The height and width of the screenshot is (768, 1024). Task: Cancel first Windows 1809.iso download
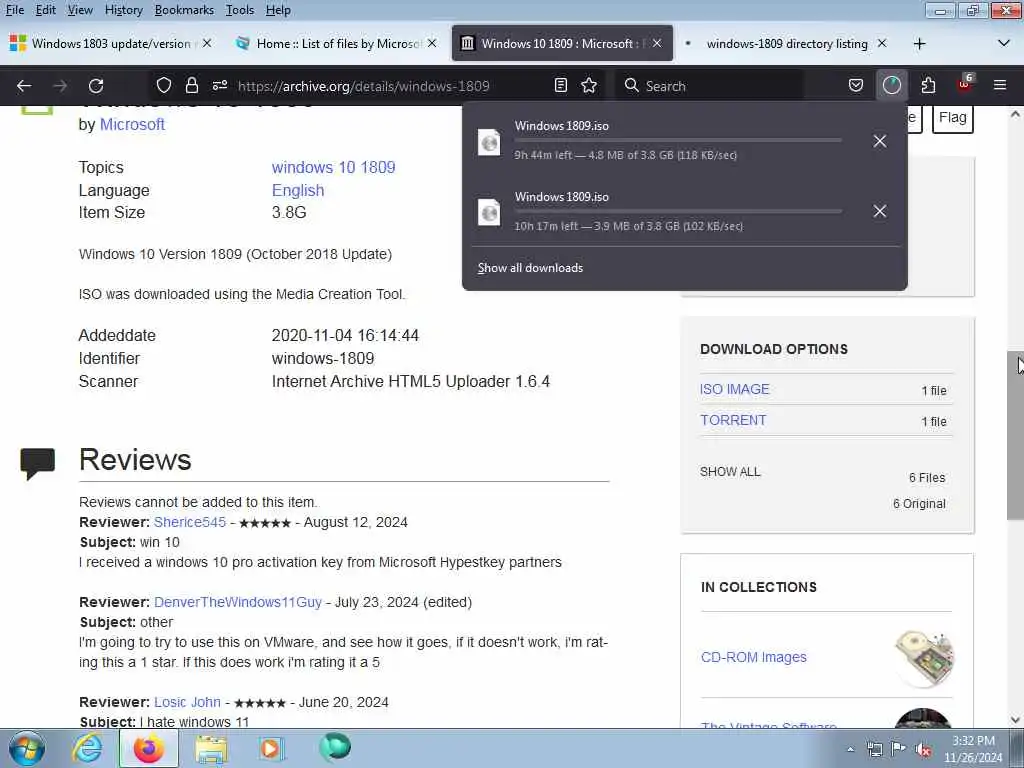coord(880,141)
